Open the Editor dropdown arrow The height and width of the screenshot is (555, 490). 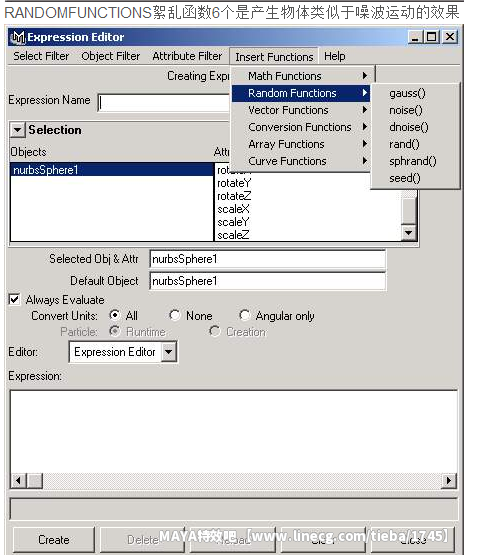tap(169, 352)
